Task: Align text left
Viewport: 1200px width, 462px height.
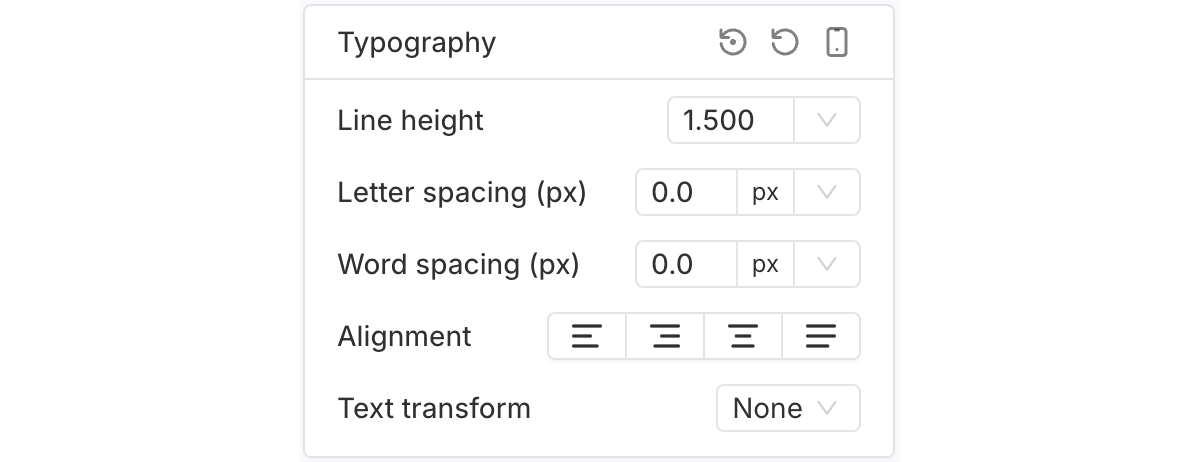Action: (587, 337)
